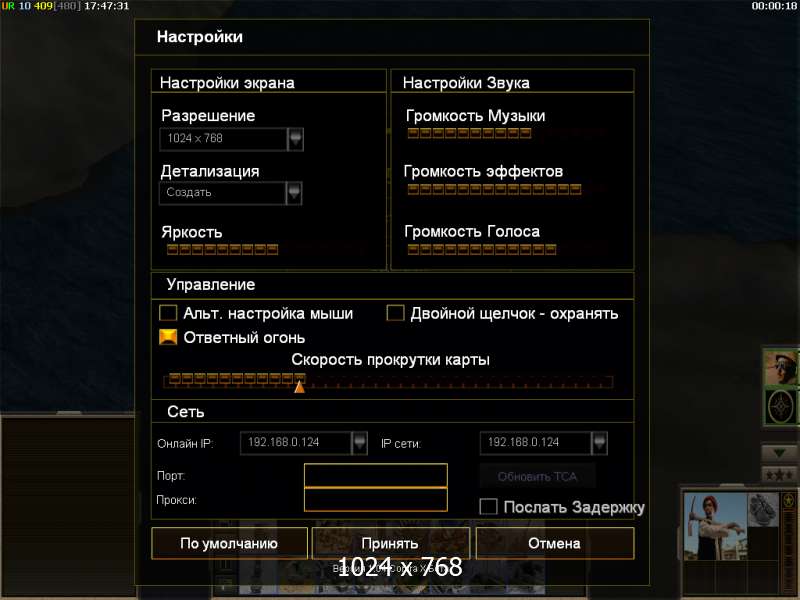Tick Двойной щелчок - охранять checkbox
Screen dimensions: 800x600
pyautogui.click(x=395, y=313)
